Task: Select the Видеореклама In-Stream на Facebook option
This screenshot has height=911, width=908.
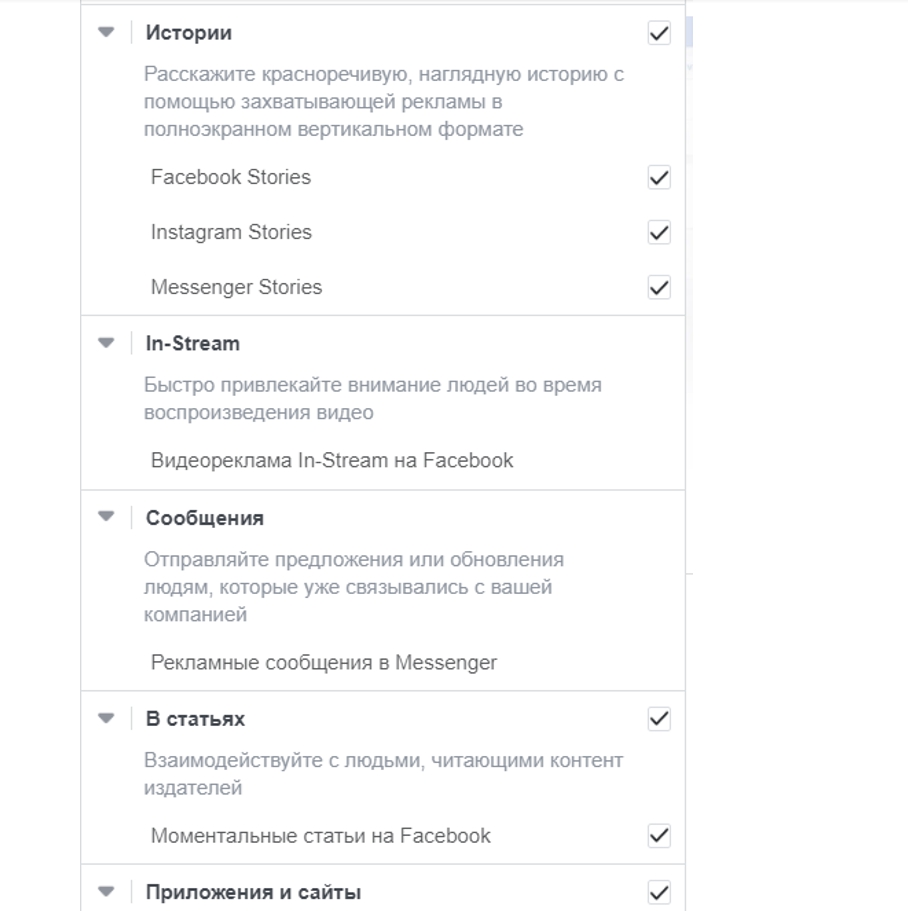Action: (332, 461)
